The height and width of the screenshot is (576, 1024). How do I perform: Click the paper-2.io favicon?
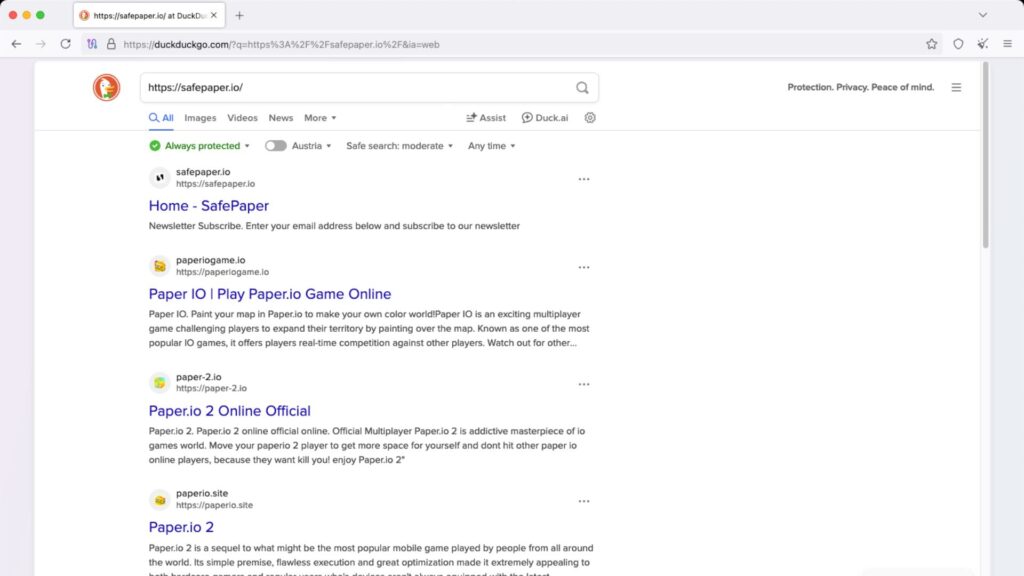[159, 383]
